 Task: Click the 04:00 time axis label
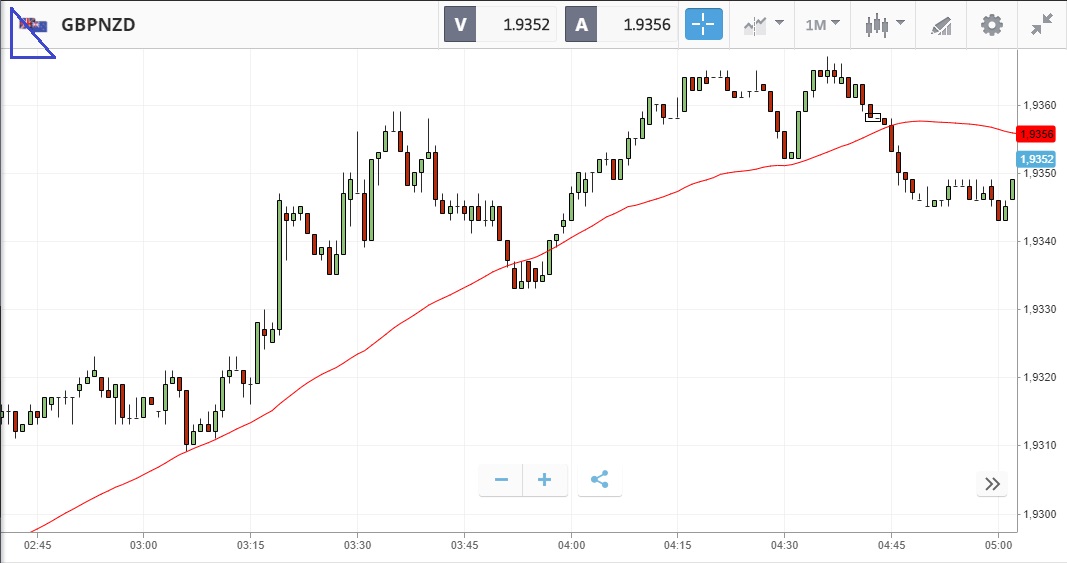coord(572,545)
